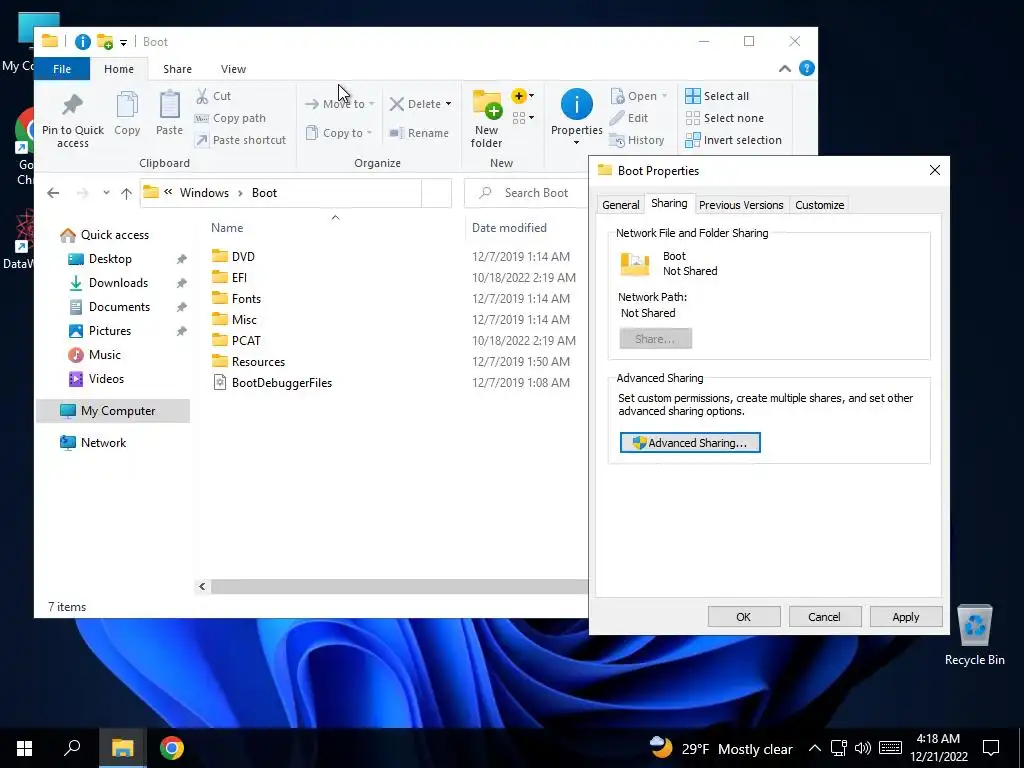Click Cancel in Boot Properties
The height and width of the screenshot is (768, 1024).
click(x=825, y=616)
